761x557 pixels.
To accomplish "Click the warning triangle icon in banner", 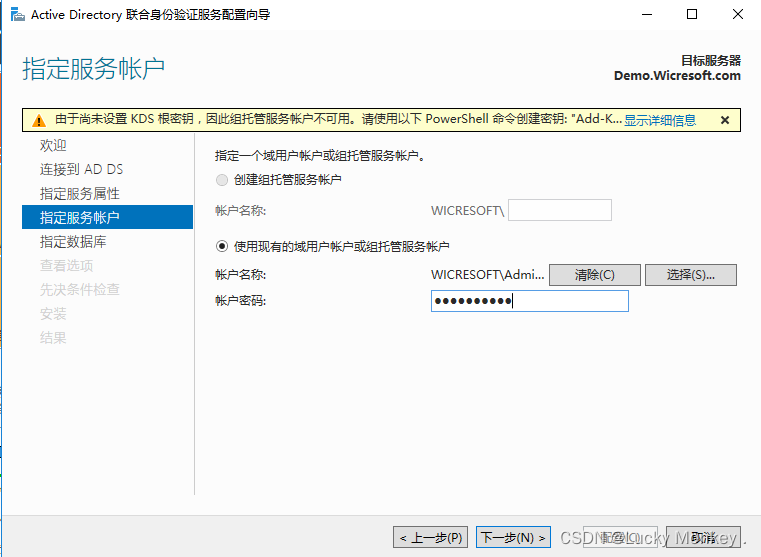I will click(x=39, y=120).
